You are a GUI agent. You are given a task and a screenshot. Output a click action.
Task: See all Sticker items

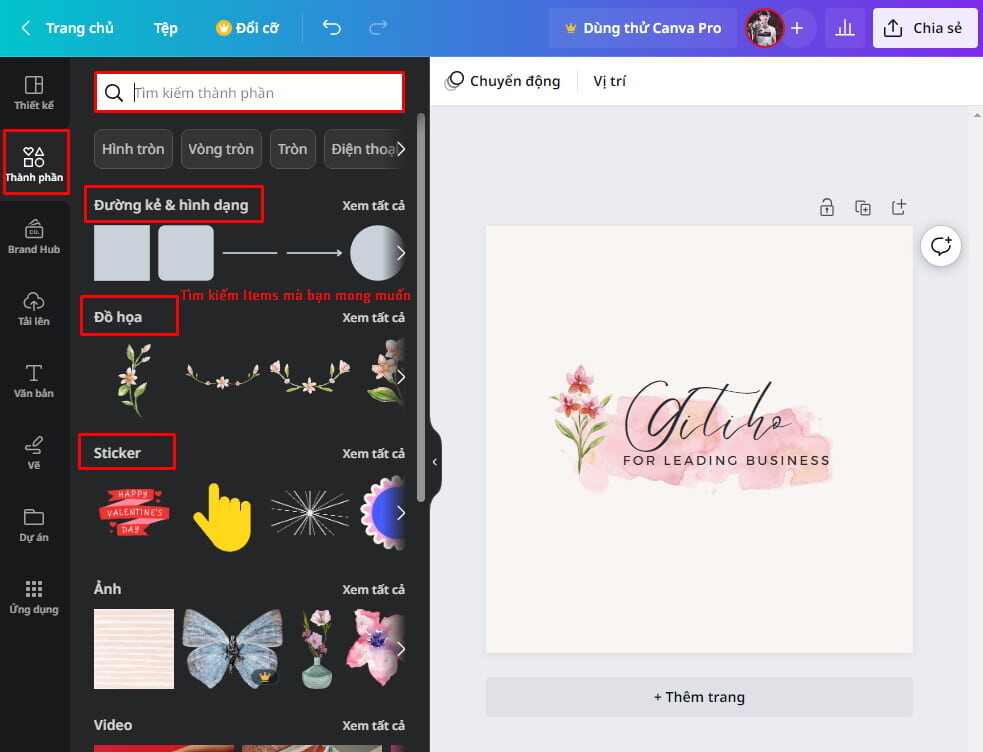tap(373, 454)
